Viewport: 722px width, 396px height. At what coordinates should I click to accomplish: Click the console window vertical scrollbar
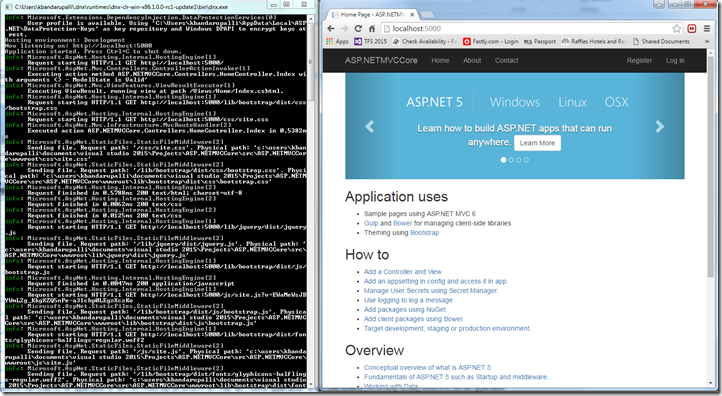coord(311,200)
